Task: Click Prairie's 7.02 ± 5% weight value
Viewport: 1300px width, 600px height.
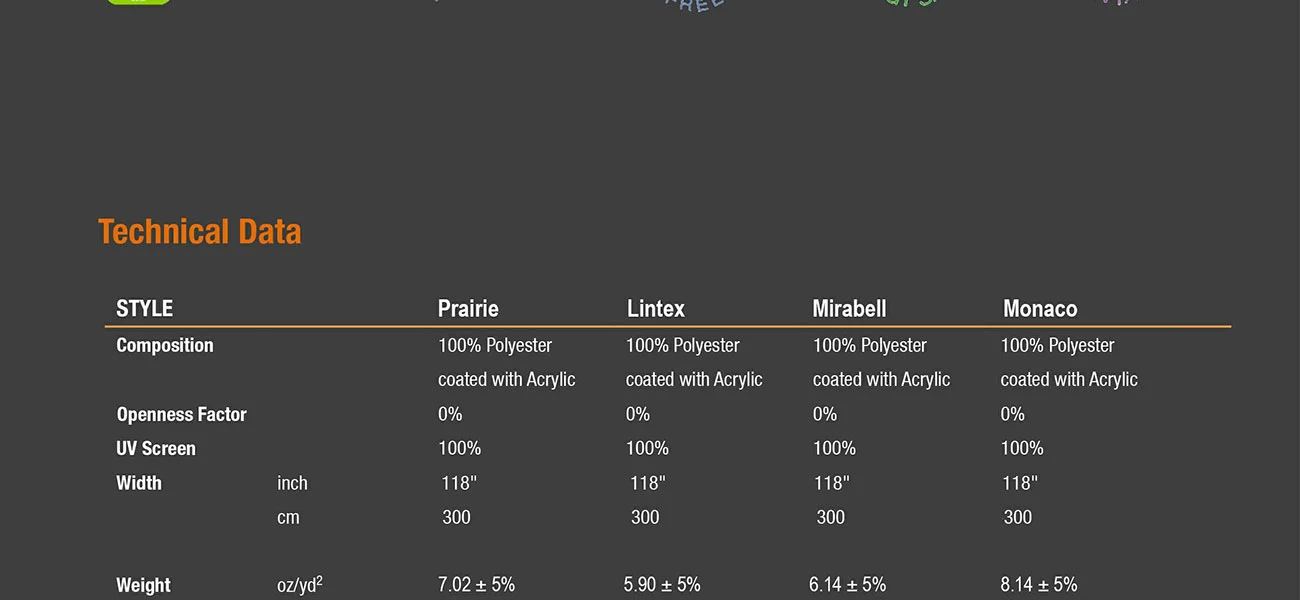Action: pos(476,585)
